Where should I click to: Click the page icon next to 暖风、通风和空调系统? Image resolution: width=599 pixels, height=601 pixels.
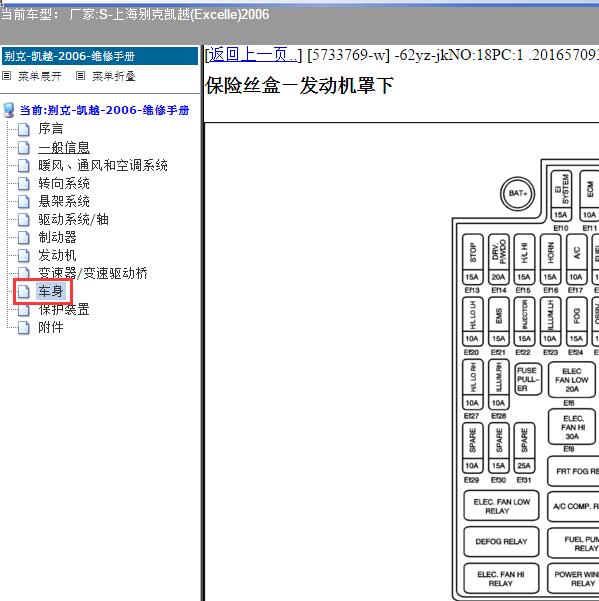coord(24,166)
